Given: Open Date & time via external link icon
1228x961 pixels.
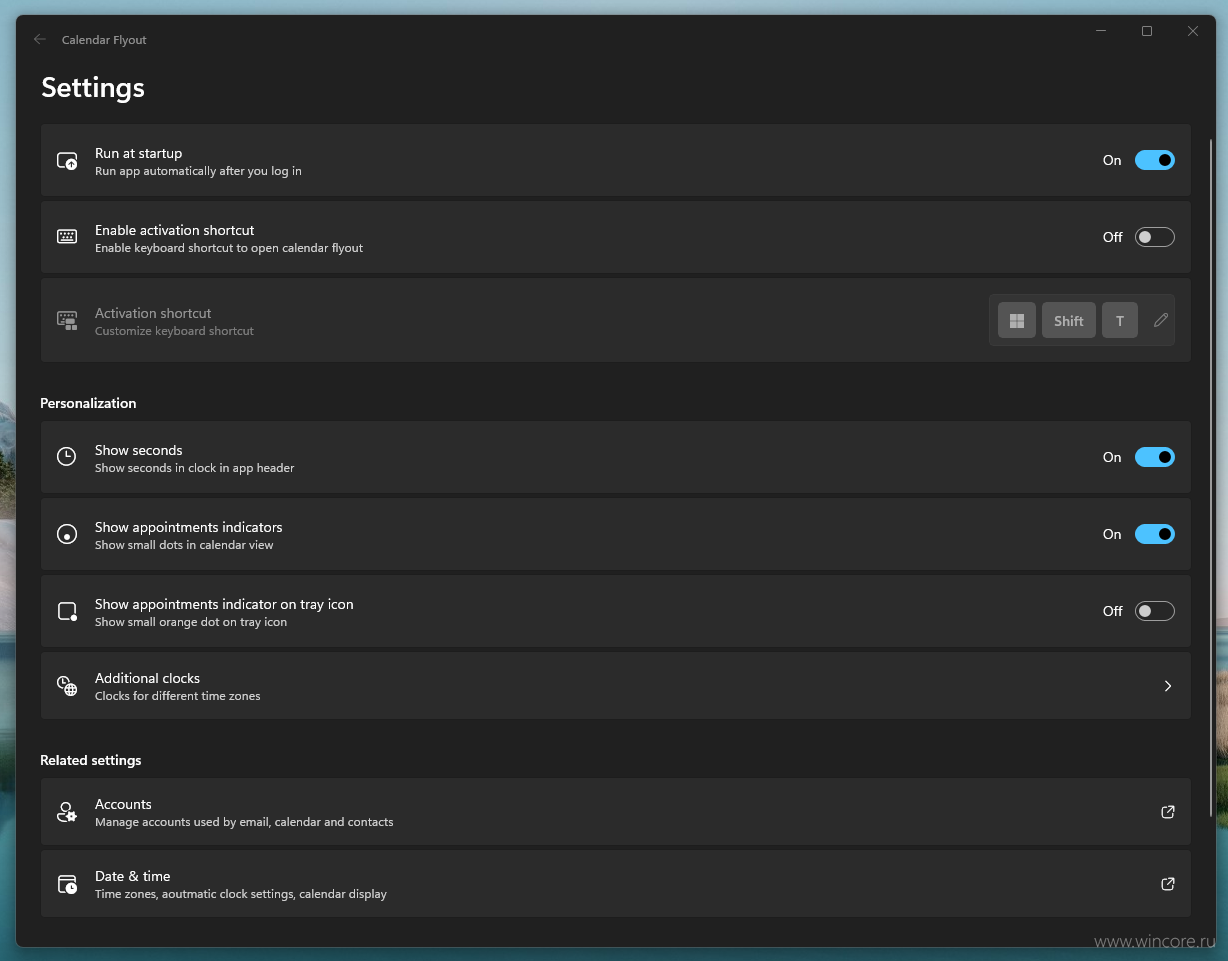Looking at the screenshot, I should click(x=1167, y=884).
